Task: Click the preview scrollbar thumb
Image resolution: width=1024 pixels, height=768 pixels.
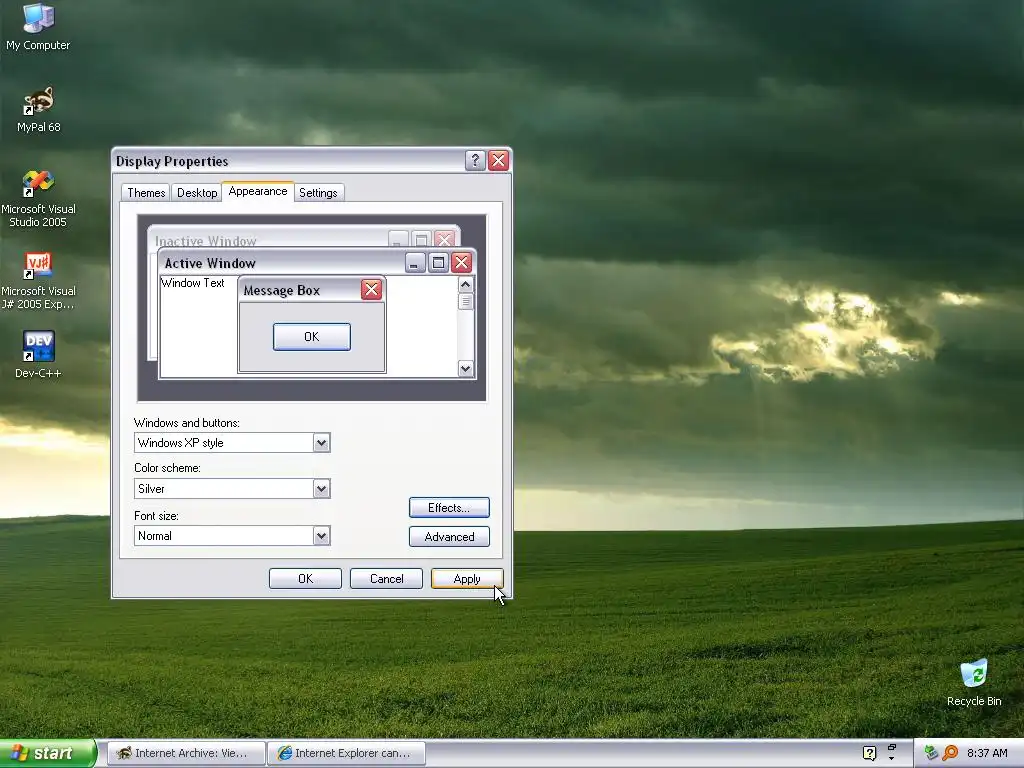Action: pyautogui.click(x=465, y=302)
